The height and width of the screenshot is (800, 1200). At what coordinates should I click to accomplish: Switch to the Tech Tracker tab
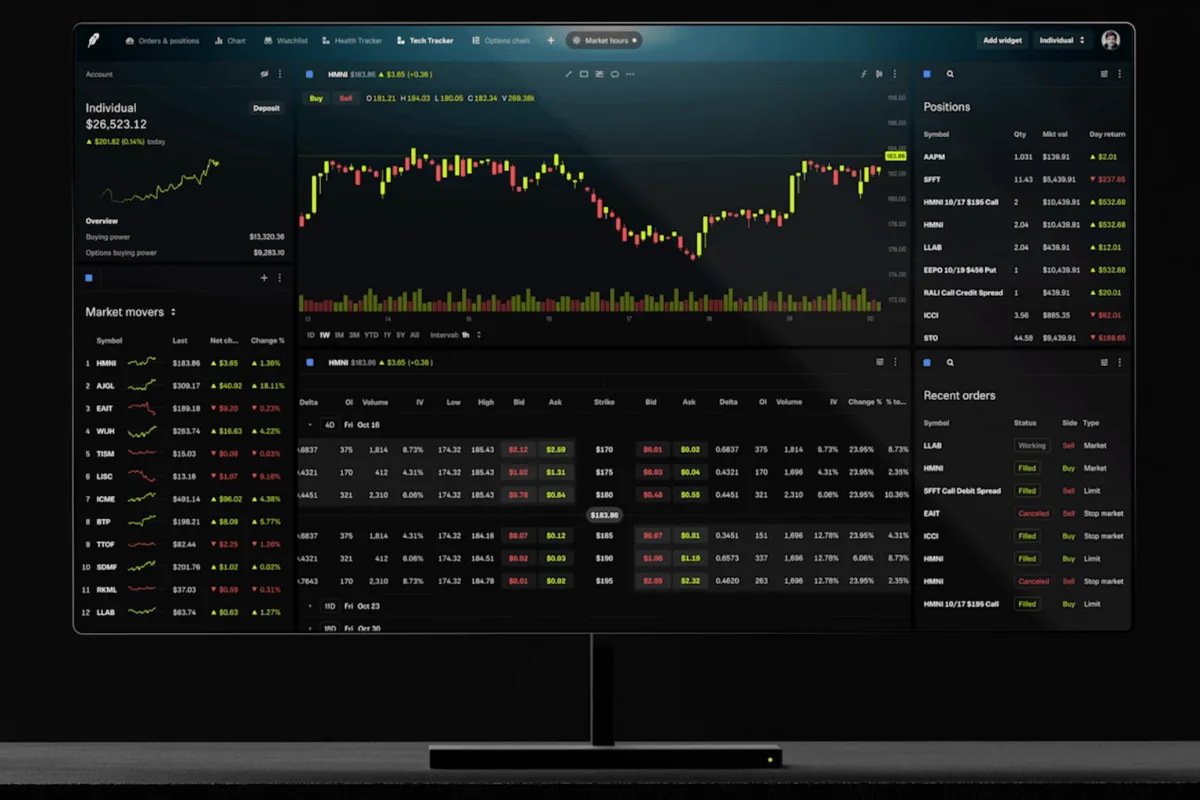[426, 40]
